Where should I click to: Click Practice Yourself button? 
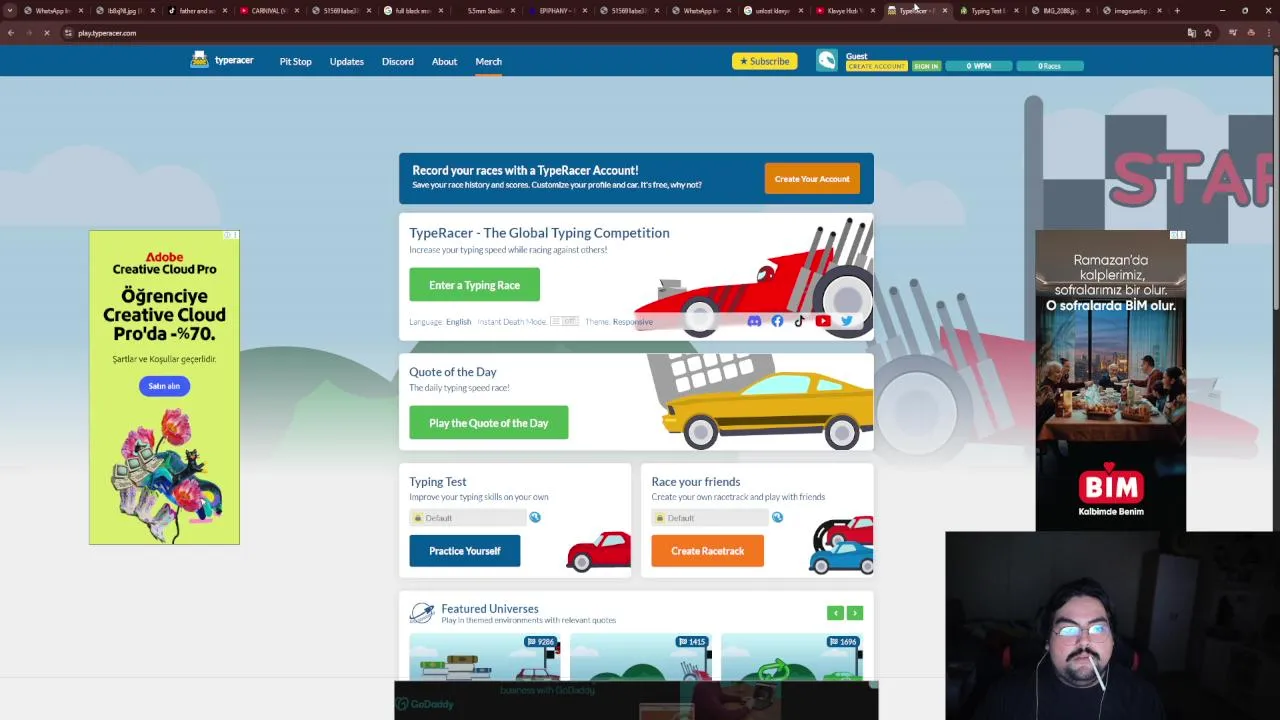(464, 551)
